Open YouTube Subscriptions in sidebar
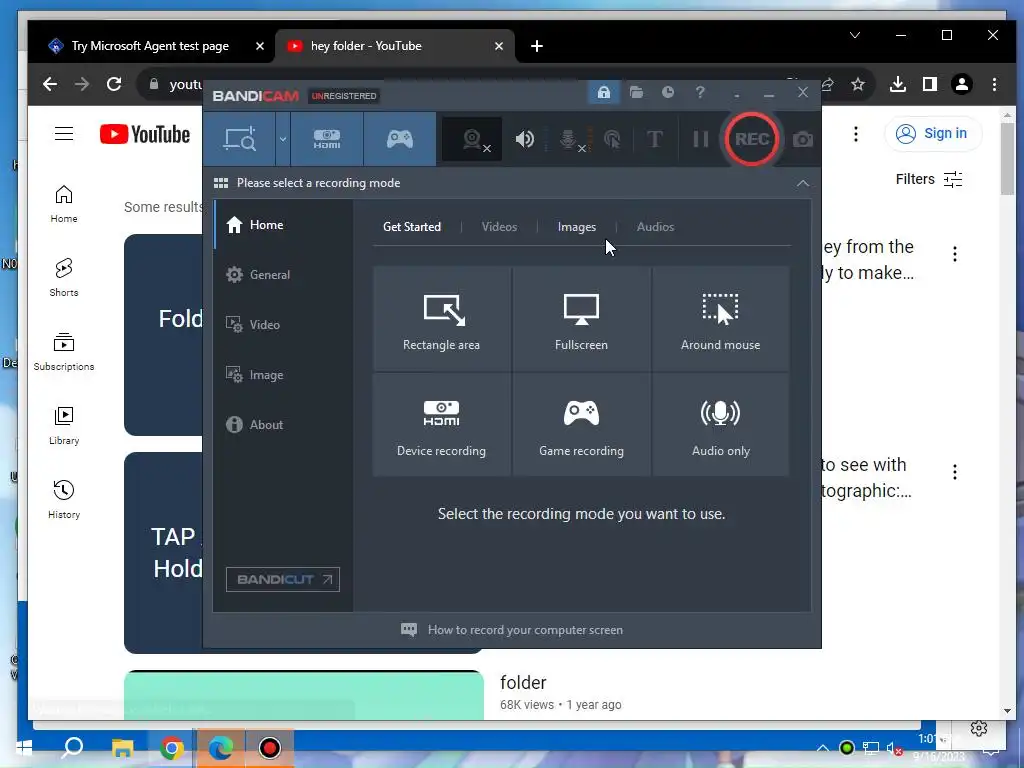1024x768 pixels. pyautogui.click(x=64, y=351)
